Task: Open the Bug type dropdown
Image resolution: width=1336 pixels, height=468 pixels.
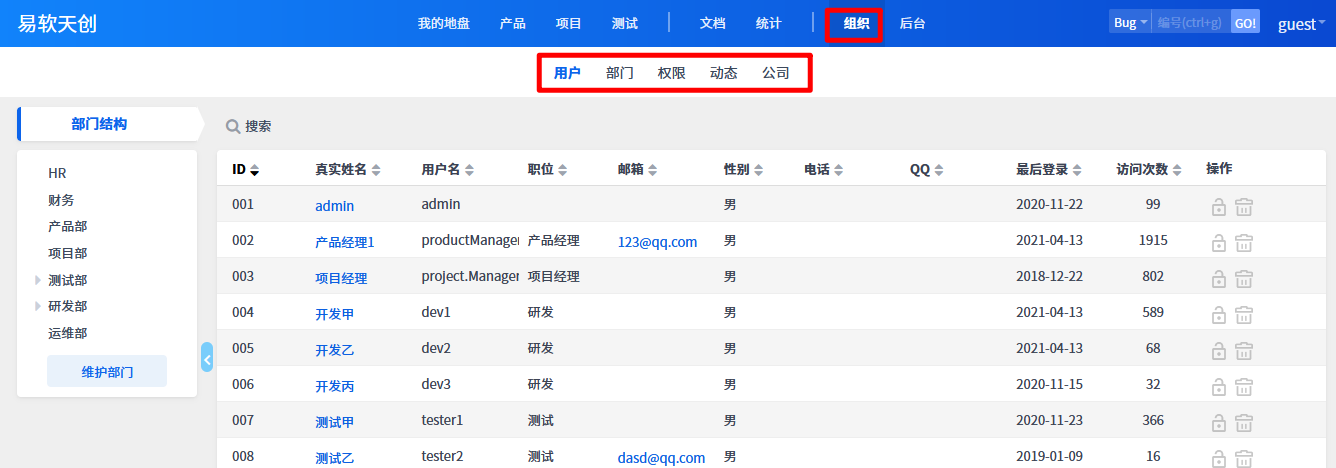Action: point(1130,23)
